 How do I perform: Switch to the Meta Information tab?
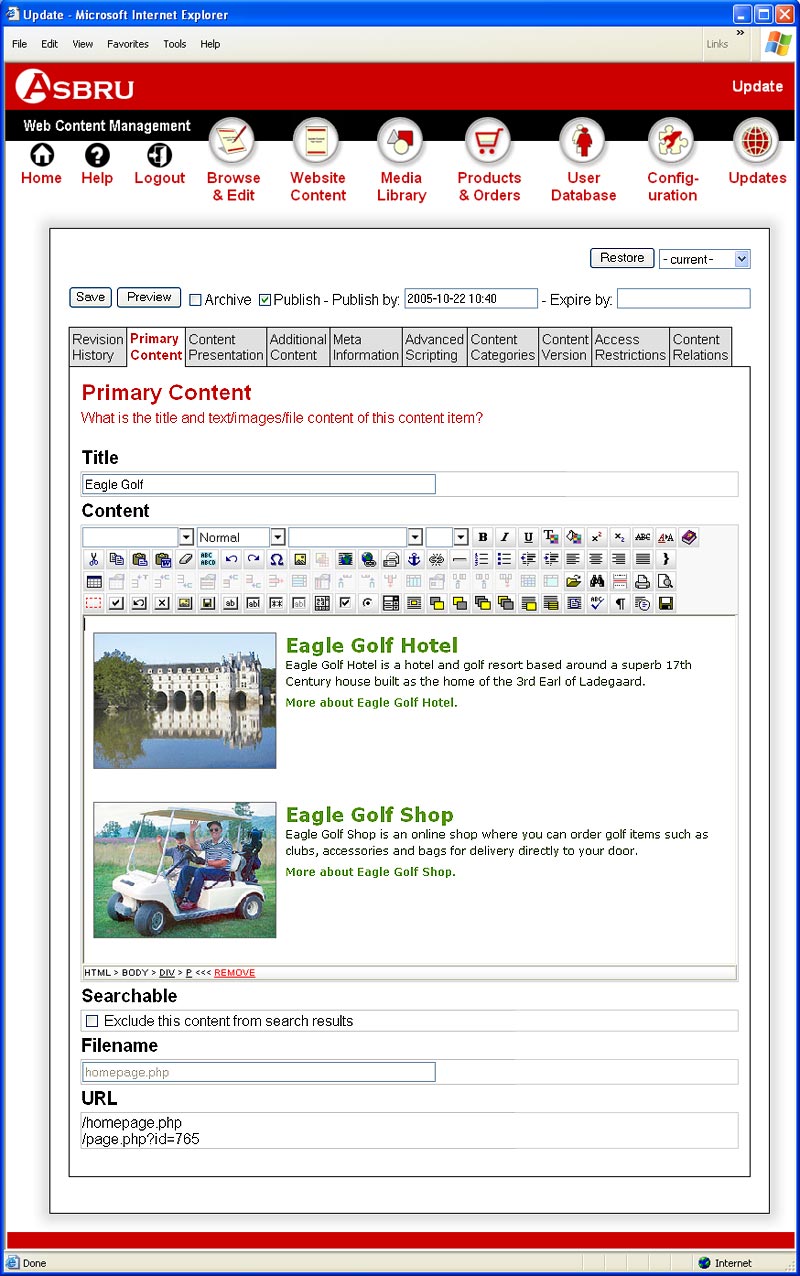(365, 347)
